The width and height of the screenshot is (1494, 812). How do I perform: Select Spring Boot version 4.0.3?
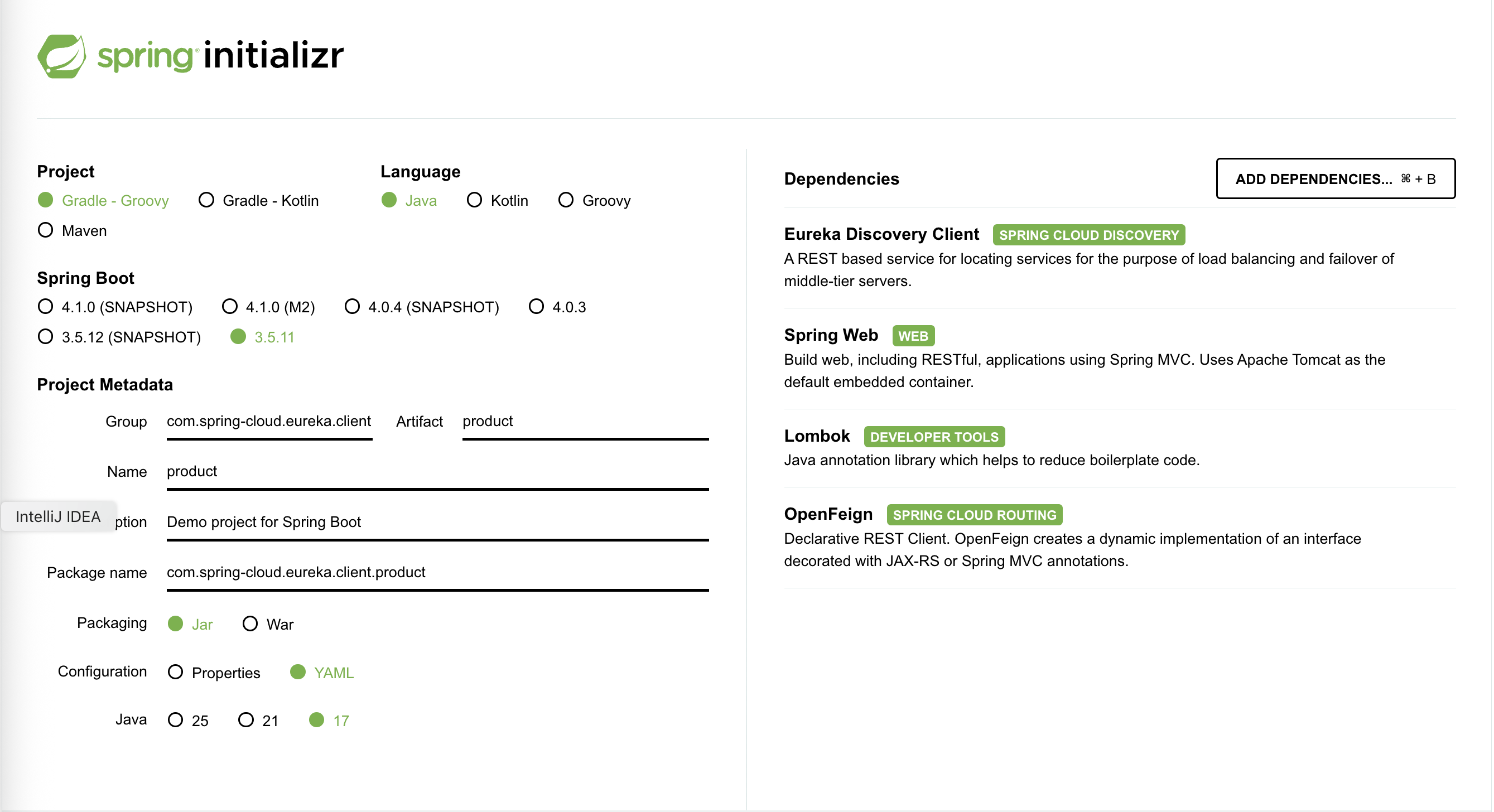click(x=557, y=307)
